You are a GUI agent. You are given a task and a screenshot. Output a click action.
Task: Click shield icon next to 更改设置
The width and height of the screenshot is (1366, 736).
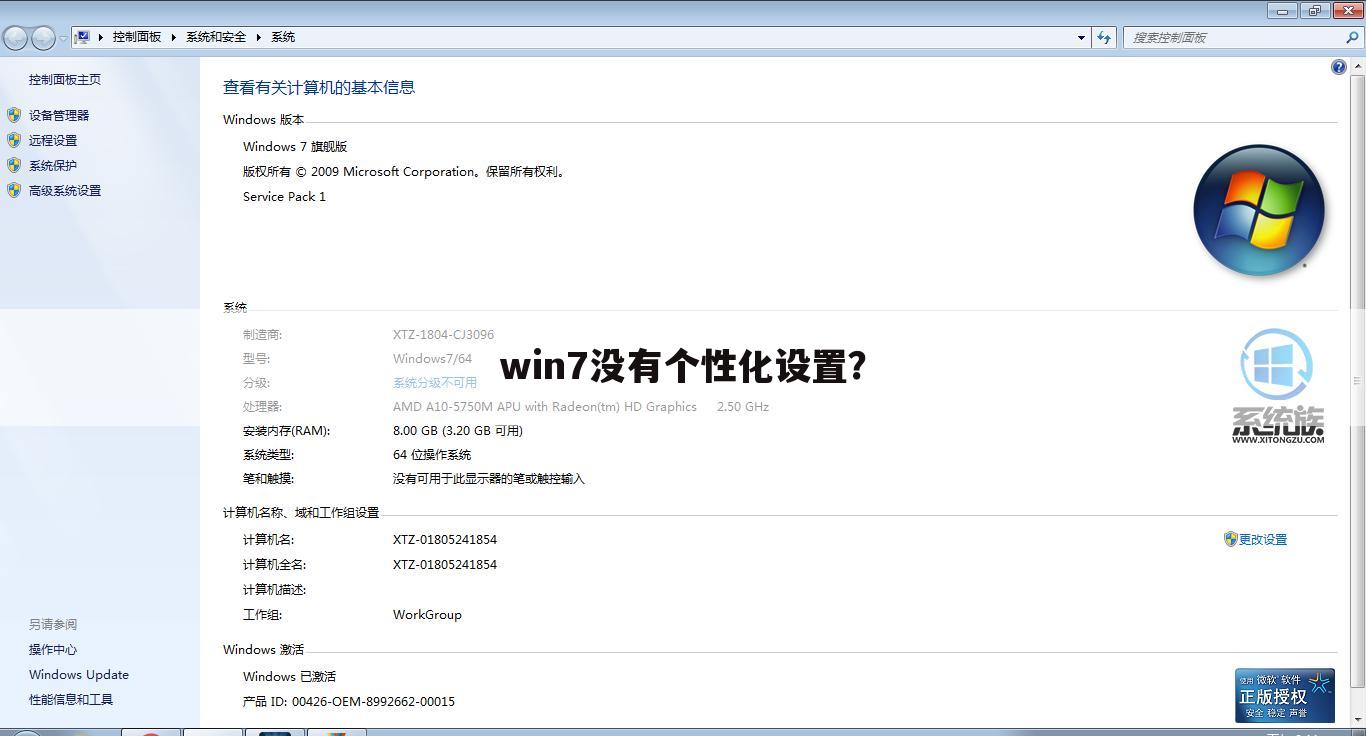click(1231, 539)
